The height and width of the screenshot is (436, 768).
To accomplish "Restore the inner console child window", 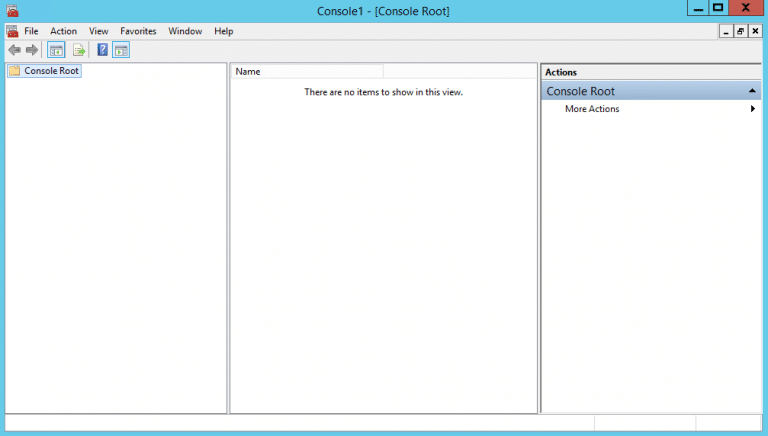I will click(x=740, y=31).
